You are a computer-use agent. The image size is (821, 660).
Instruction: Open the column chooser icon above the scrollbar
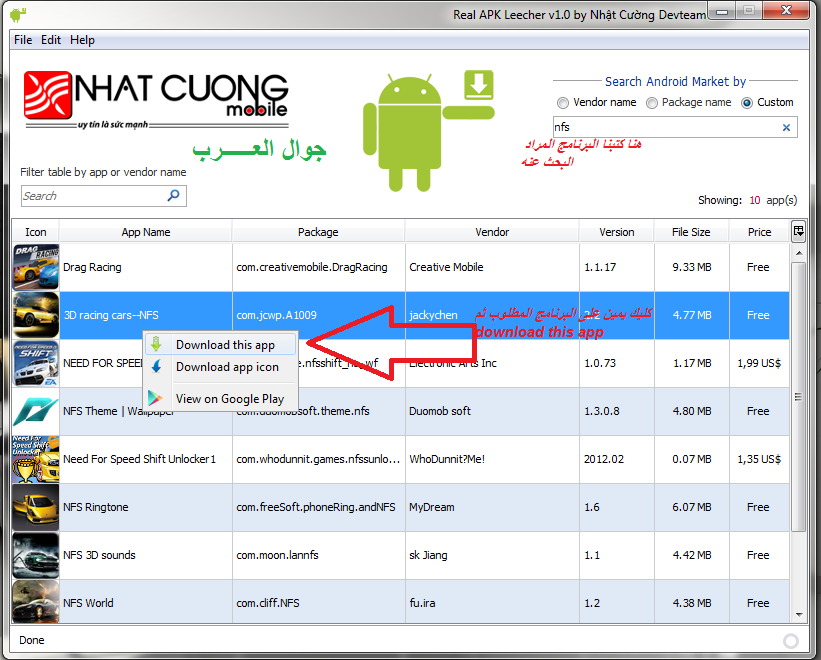click(x=798, y=231)
